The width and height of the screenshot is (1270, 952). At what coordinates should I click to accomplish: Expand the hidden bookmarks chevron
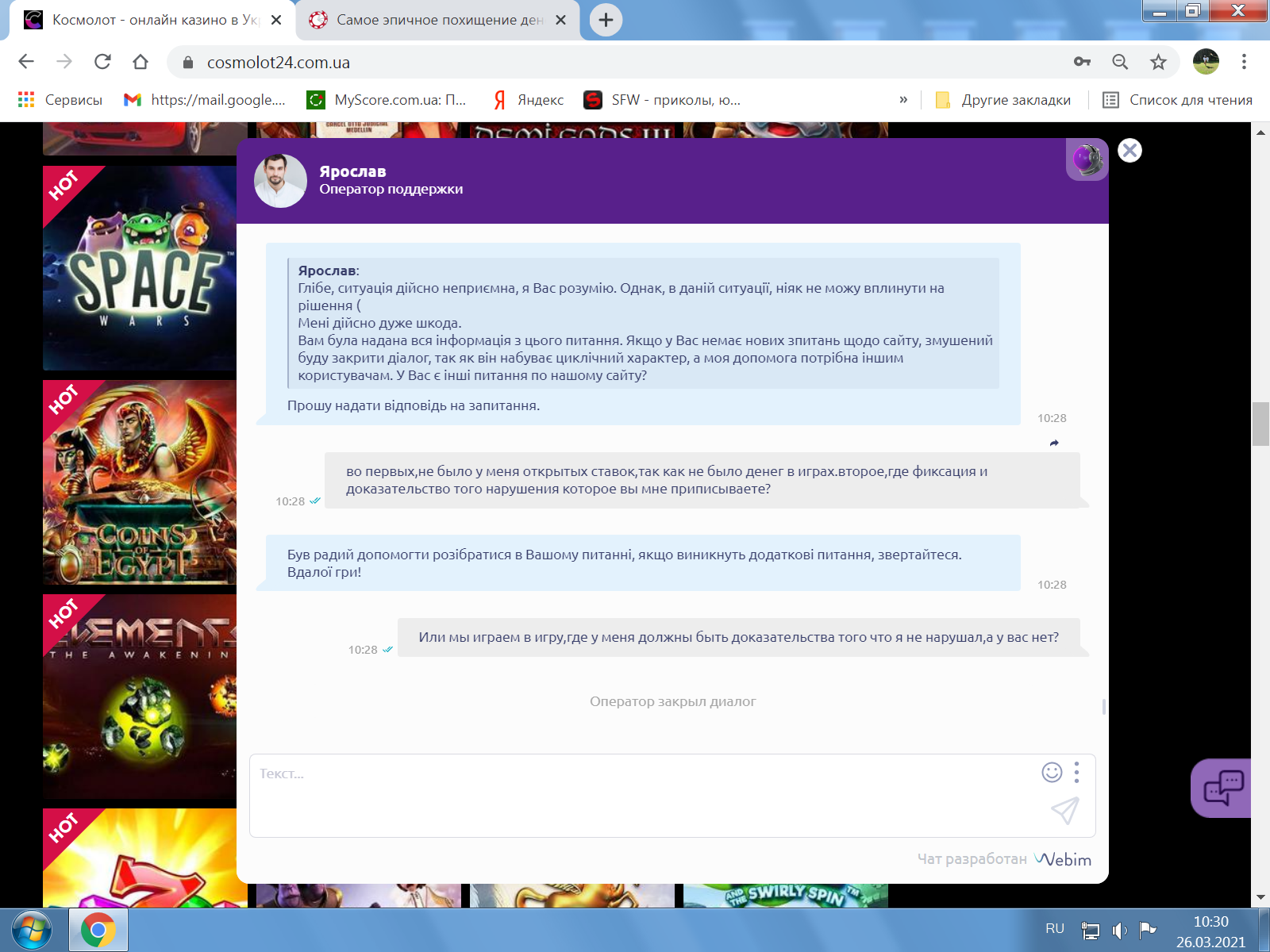(x=903, y=100)
